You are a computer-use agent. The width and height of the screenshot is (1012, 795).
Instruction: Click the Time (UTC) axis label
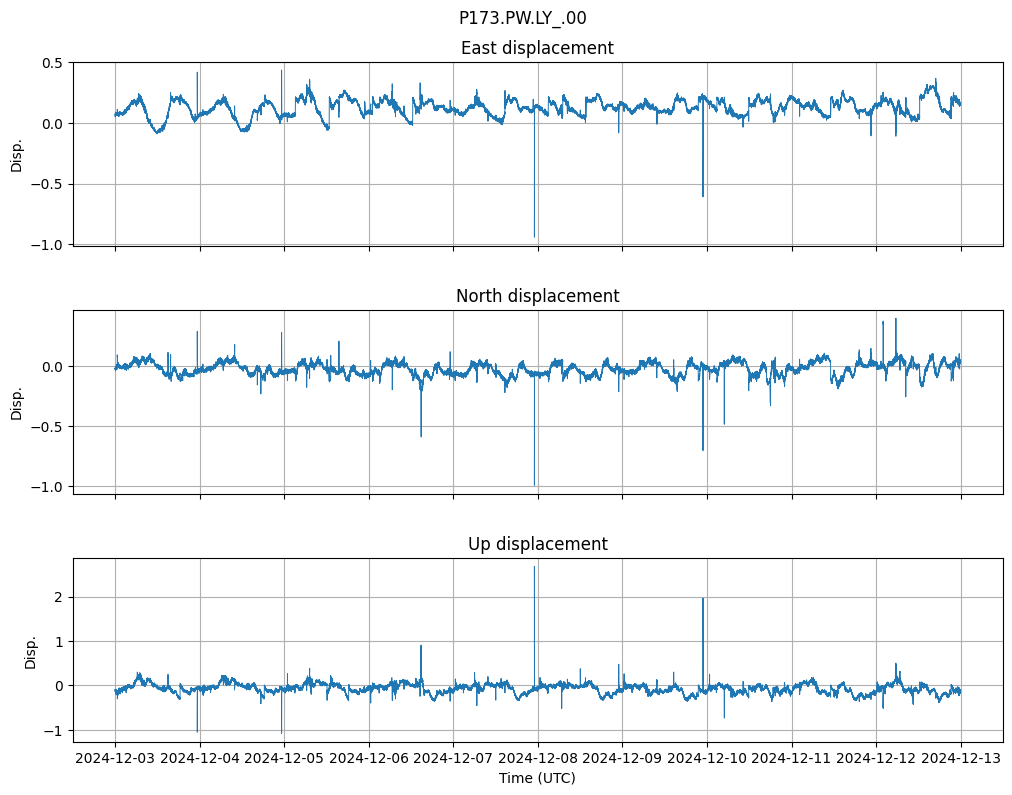tap(537, 778)
